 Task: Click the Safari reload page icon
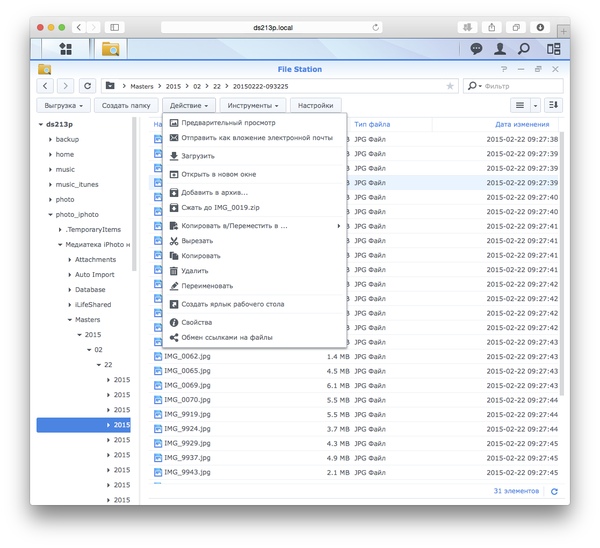click(375, 28)
